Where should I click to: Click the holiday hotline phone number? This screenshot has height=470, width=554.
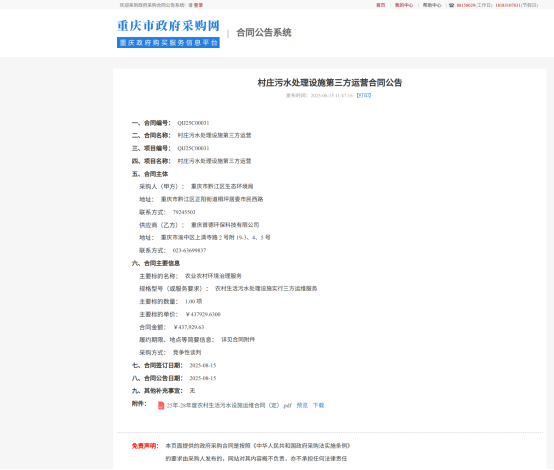508,5
